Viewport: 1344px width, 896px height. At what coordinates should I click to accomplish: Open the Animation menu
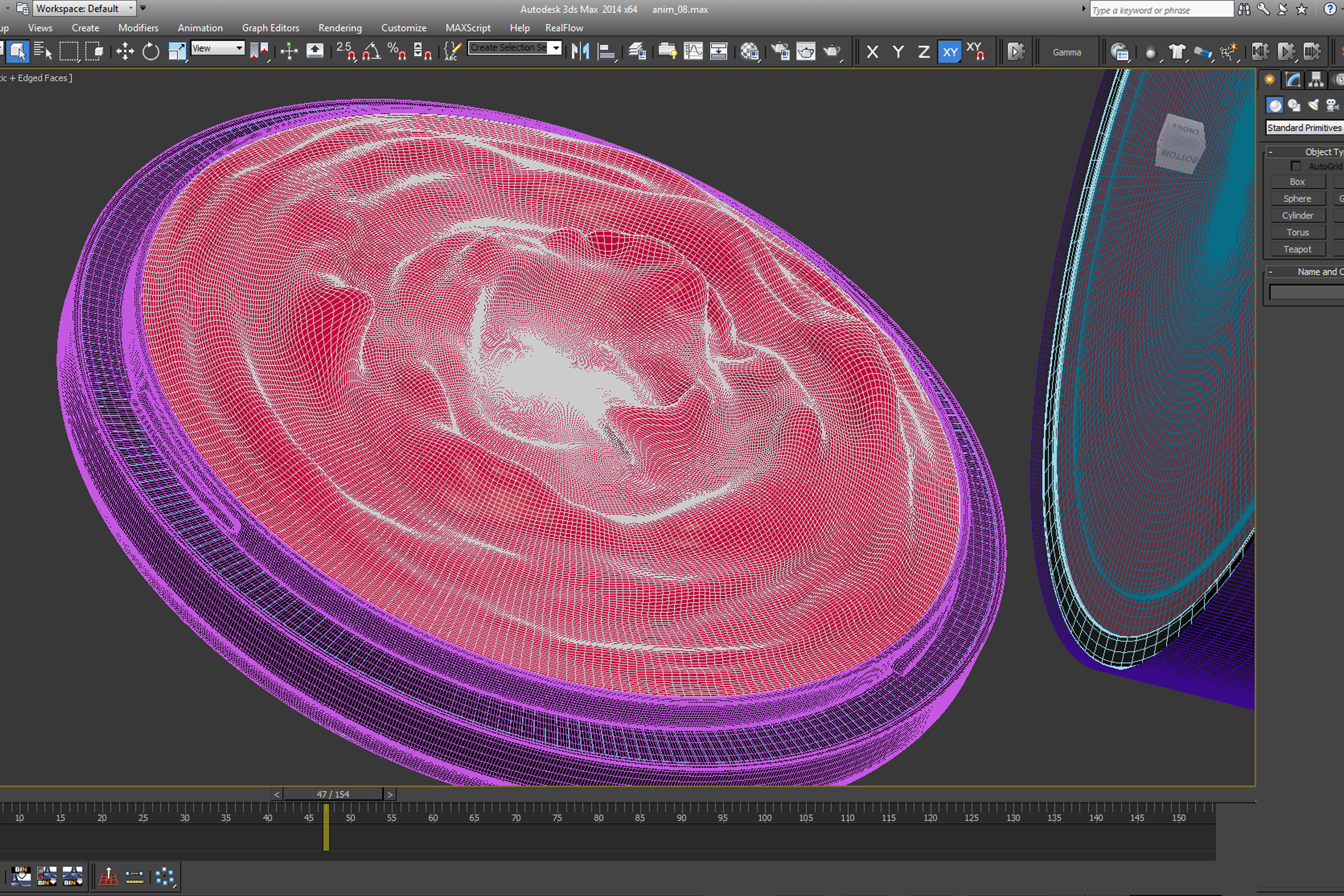[200, 27]
